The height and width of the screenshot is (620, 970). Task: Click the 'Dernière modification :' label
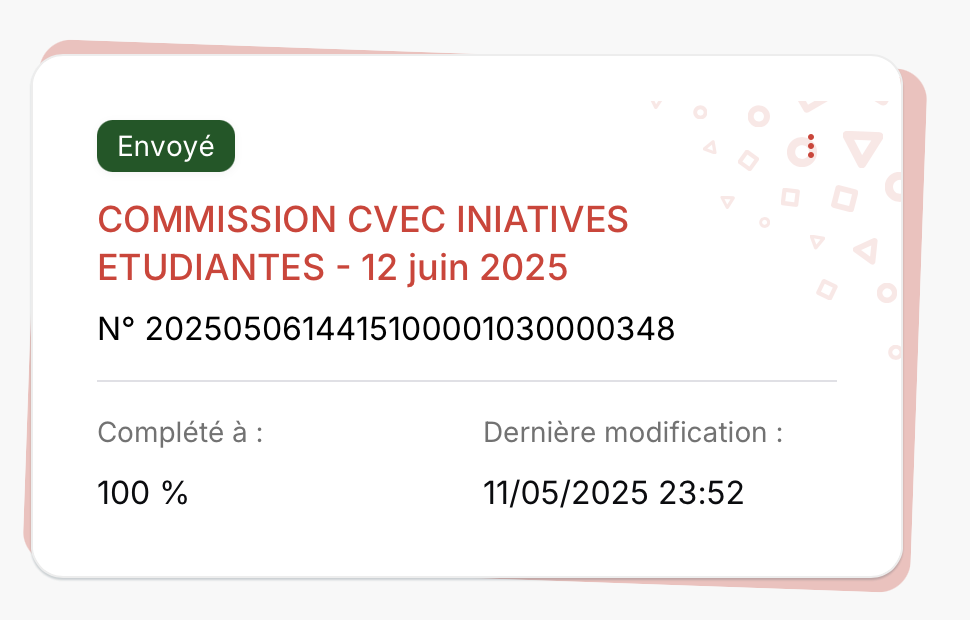(x=633, y=434)
